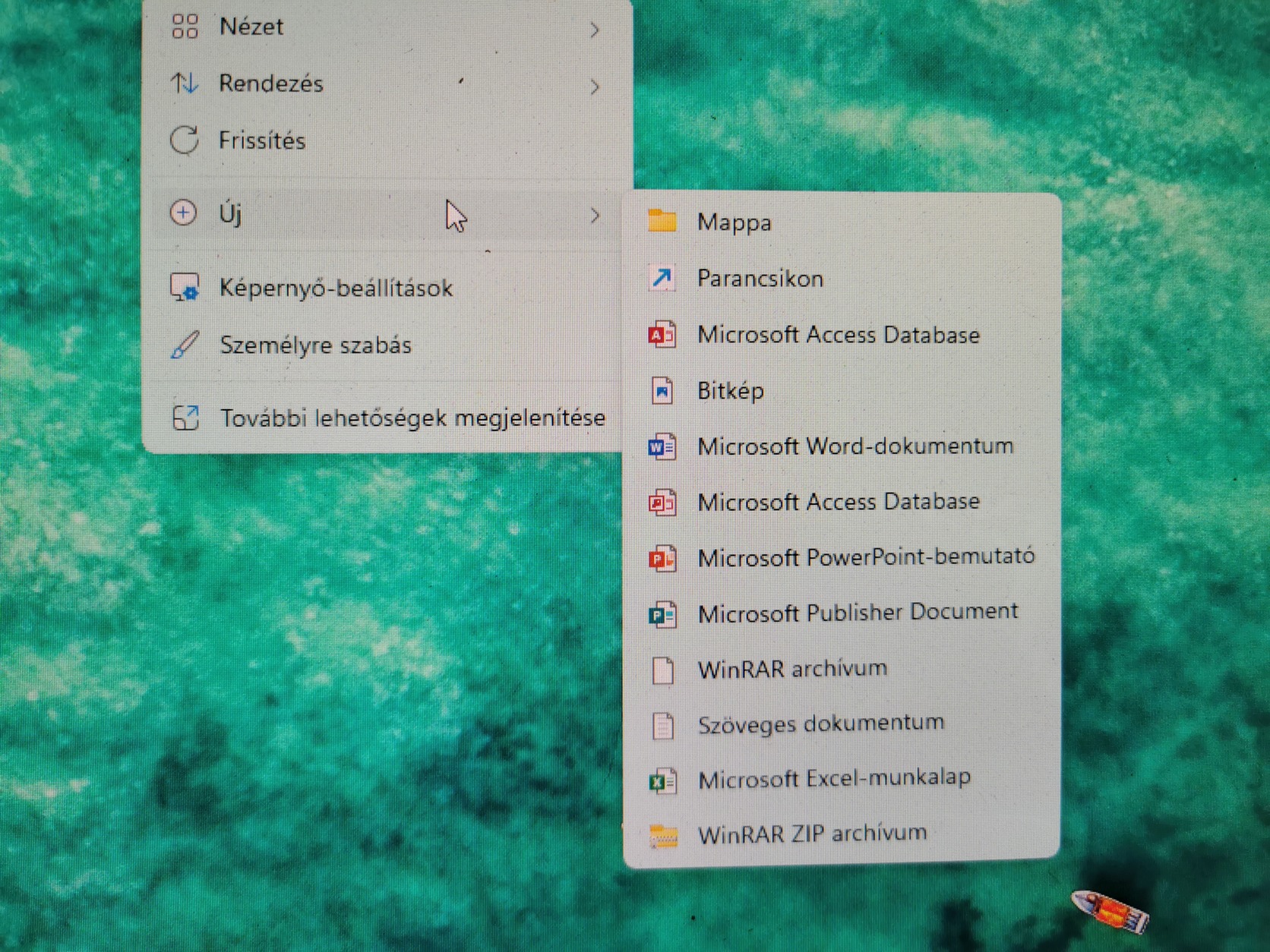Click the Excel icon for Microsoft Excel-munkalap
This screenshot has width=1270, height=952.
(x=662, y=780)
